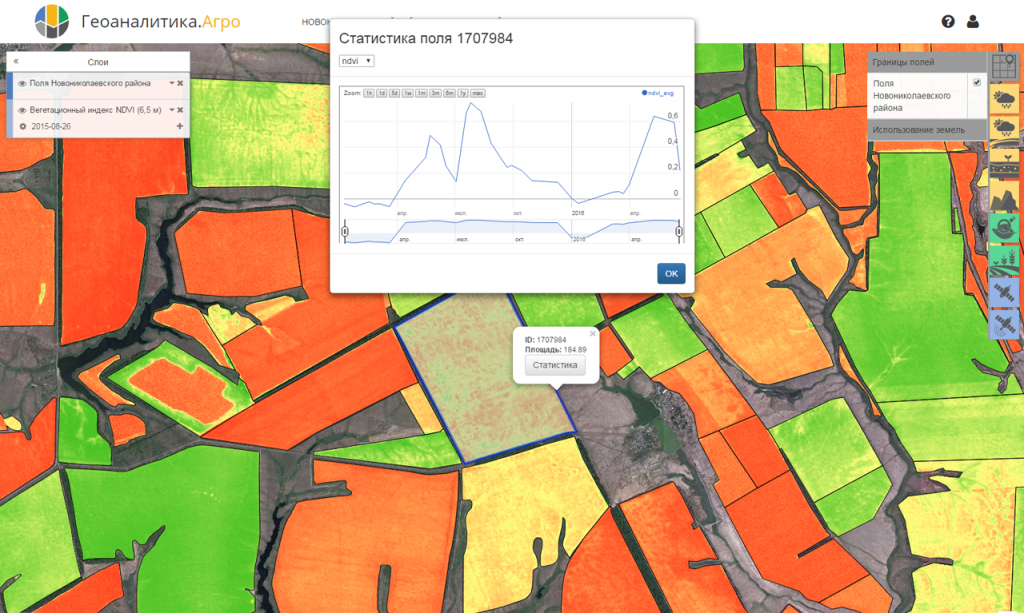The height and width of the screenshot is (613, 1024).
Task: Expand options arrow for NDVI layer
Action: pos(172,110)
